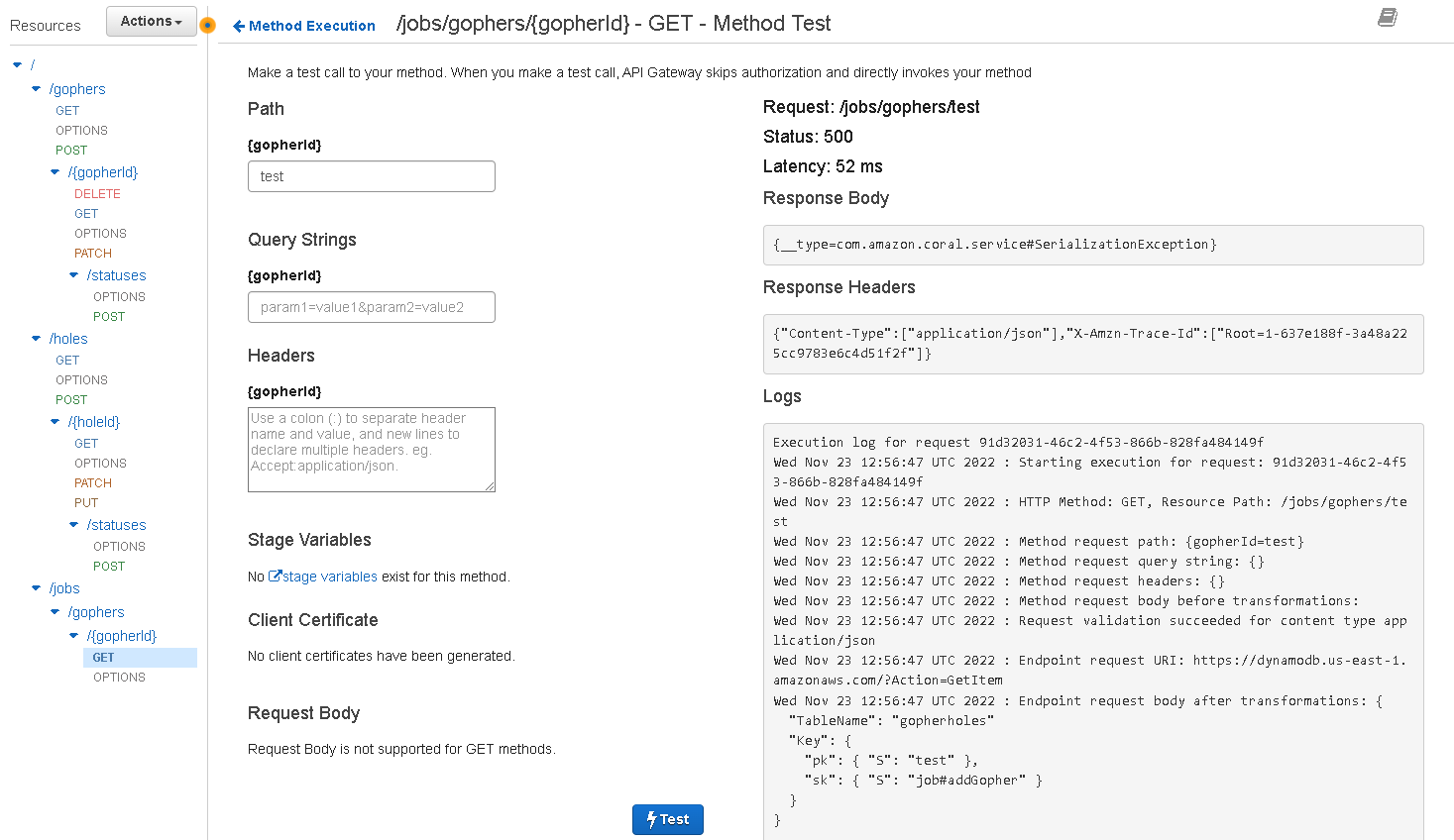Open the stage variables link
Screen dimensions: 1454x840
[x=329, y=577]
